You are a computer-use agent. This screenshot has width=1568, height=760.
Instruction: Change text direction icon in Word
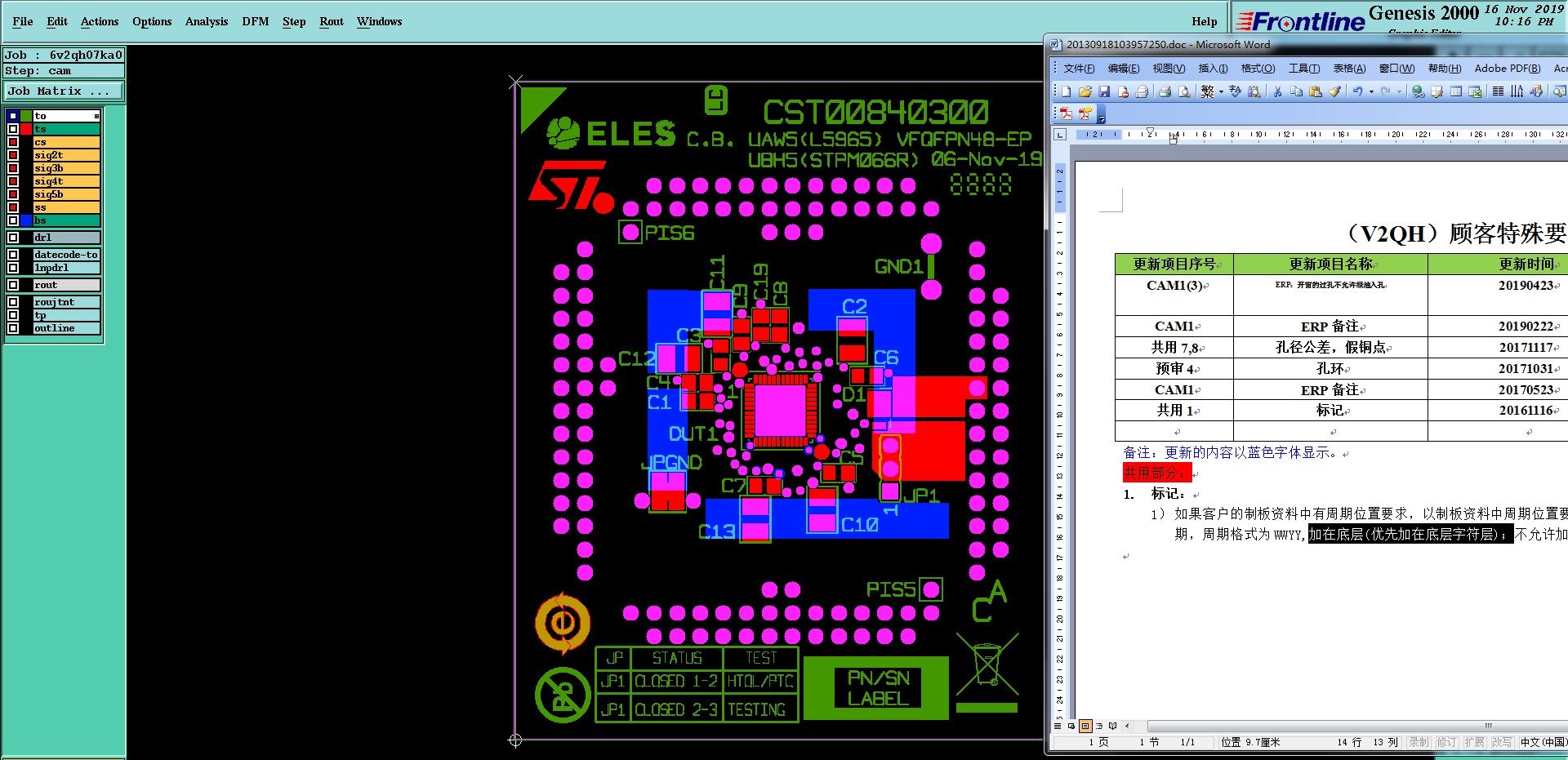pyautogui.click(x=1517, y=91)
